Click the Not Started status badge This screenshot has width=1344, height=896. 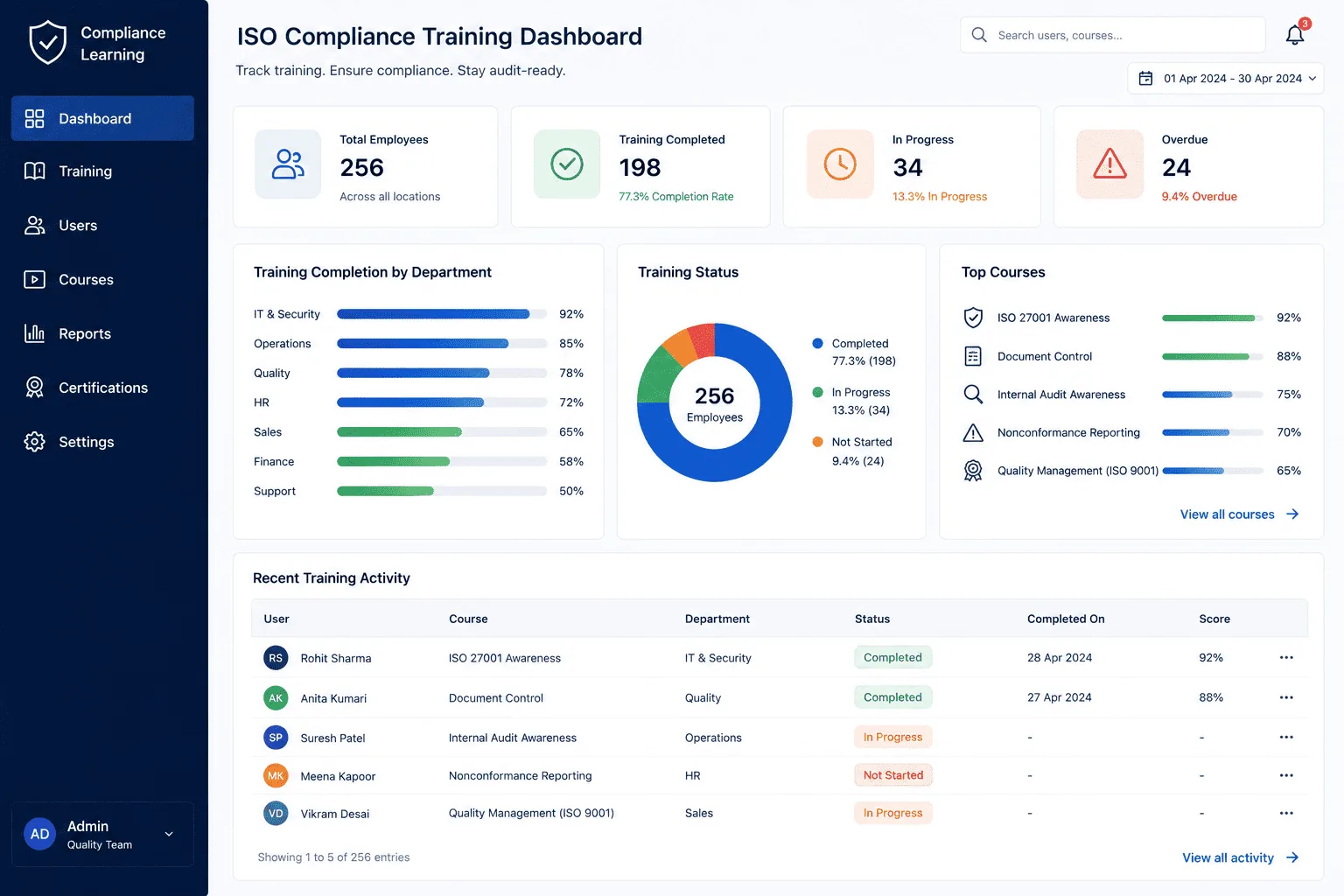point(892,775)
